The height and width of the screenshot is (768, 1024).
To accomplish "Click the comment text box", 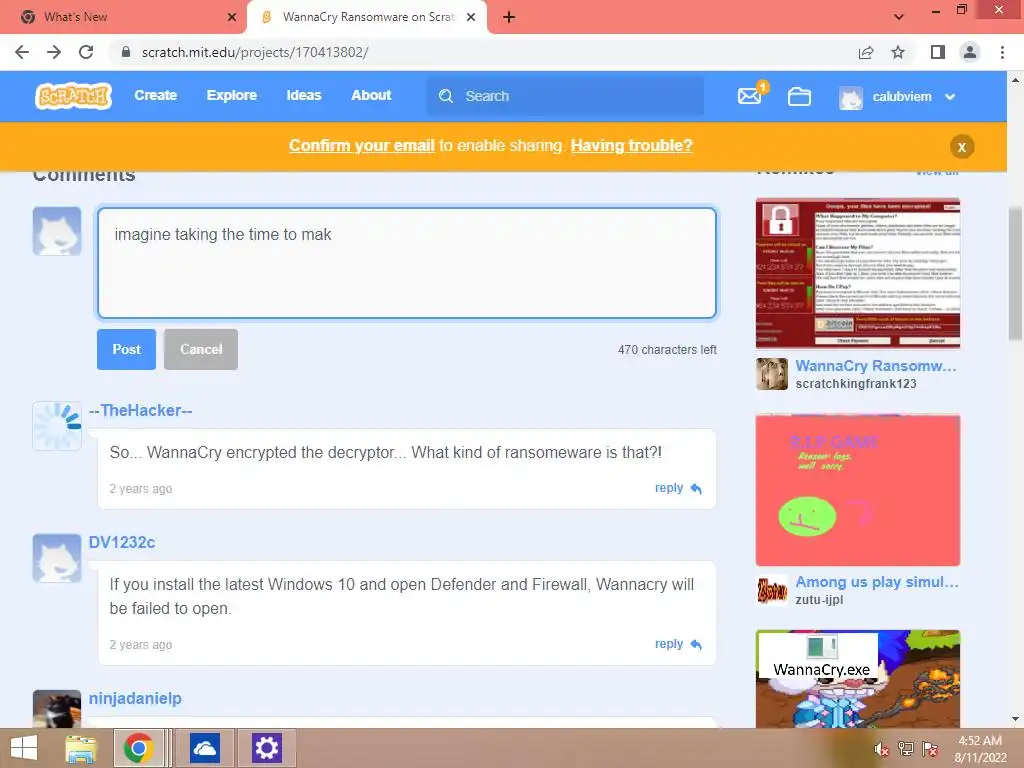I will tap(407, 263).
